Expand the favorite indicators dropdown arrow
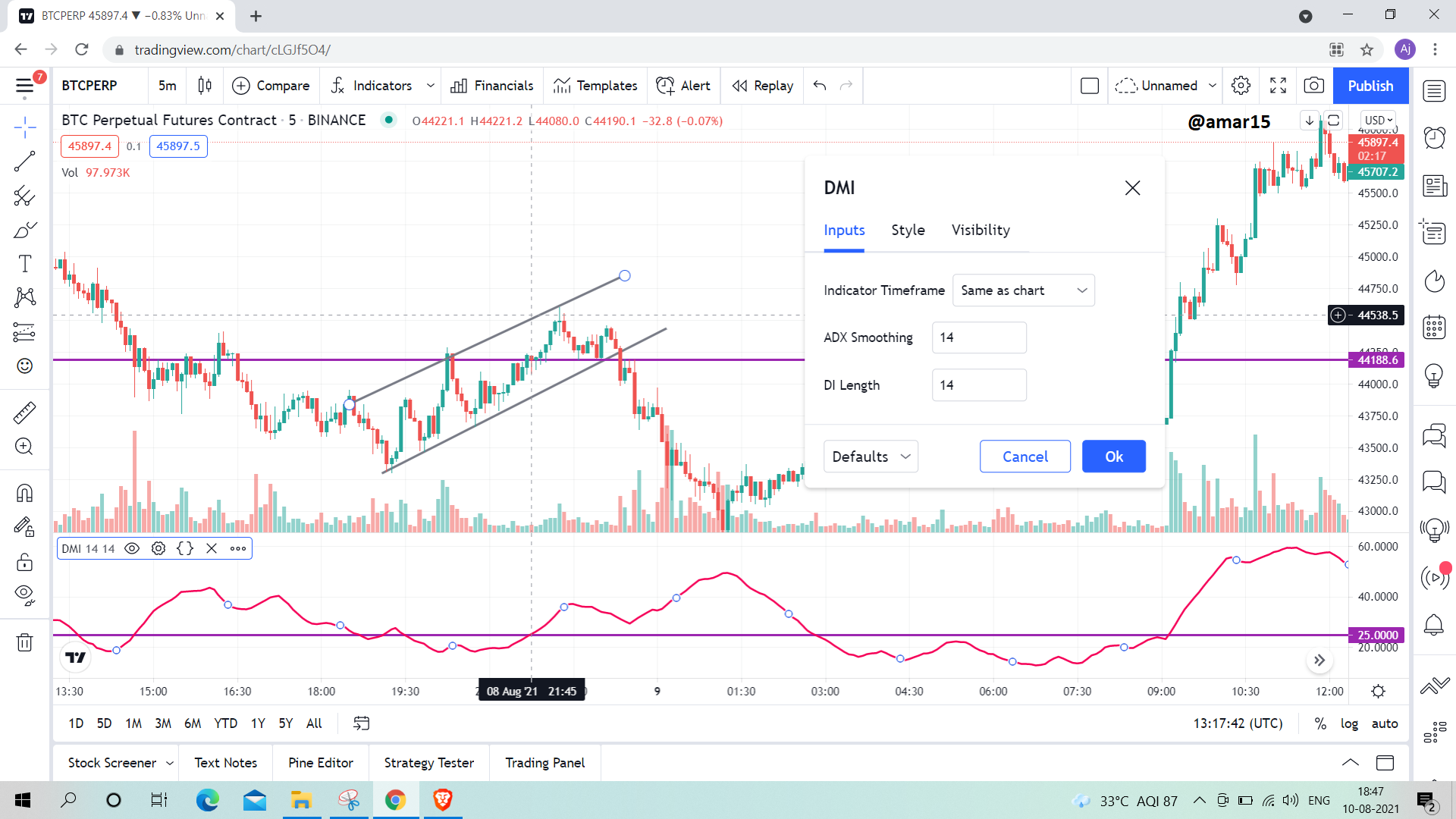 coord(431,86)
